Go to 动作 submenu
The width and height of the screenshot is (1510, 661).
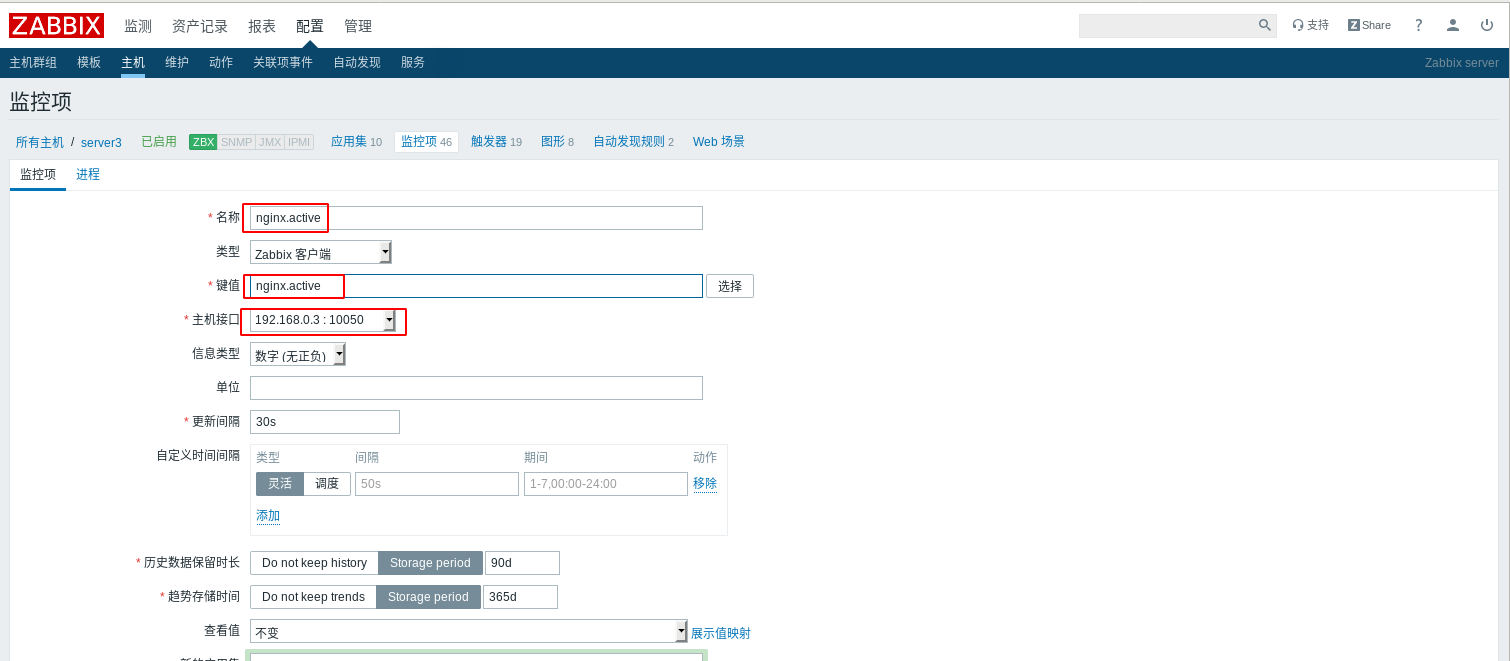point(221,62)
